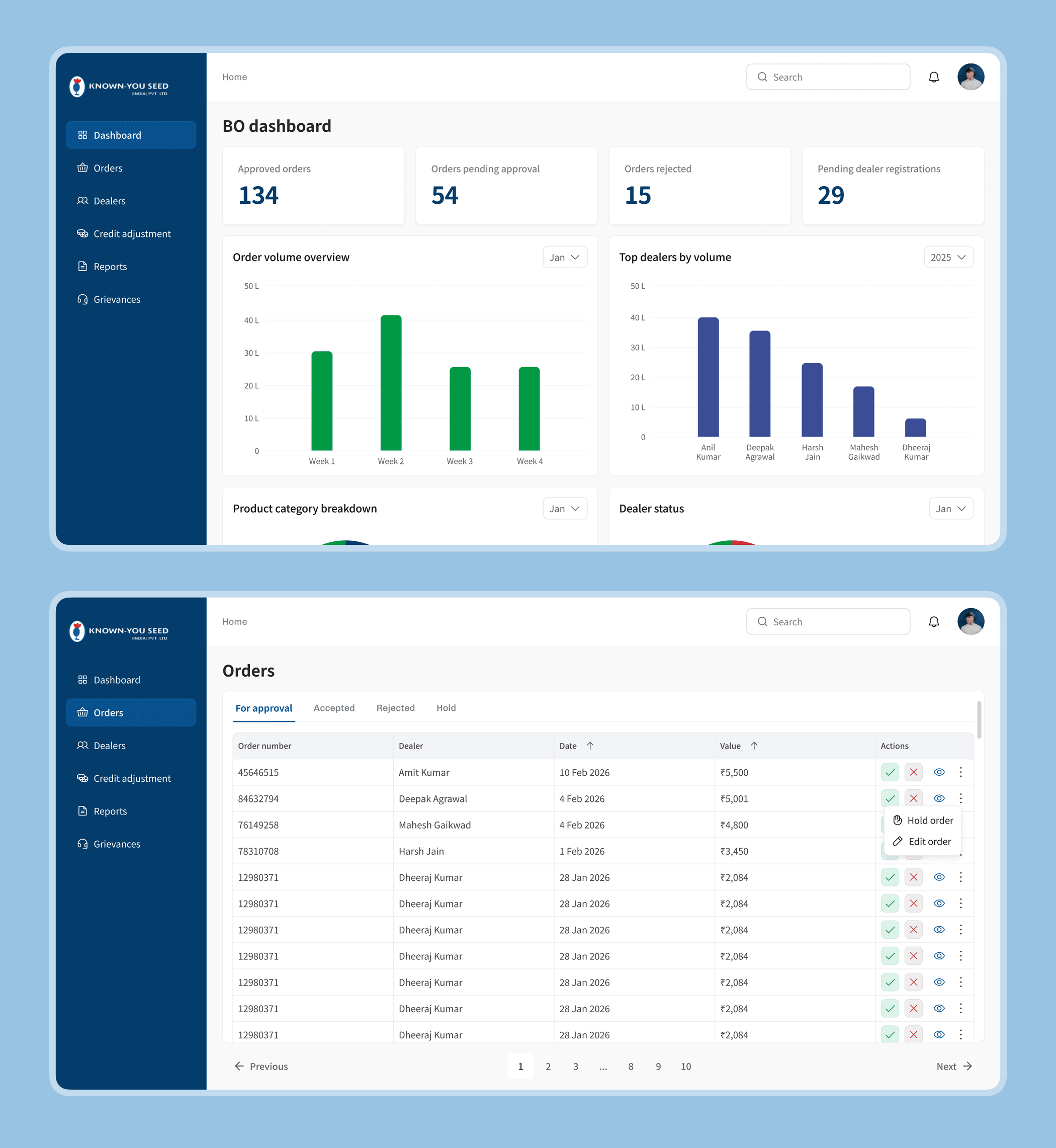Open notifications bell in BO dashboard header
This screenshot has height=1148, width=1056.
[934, 76]
